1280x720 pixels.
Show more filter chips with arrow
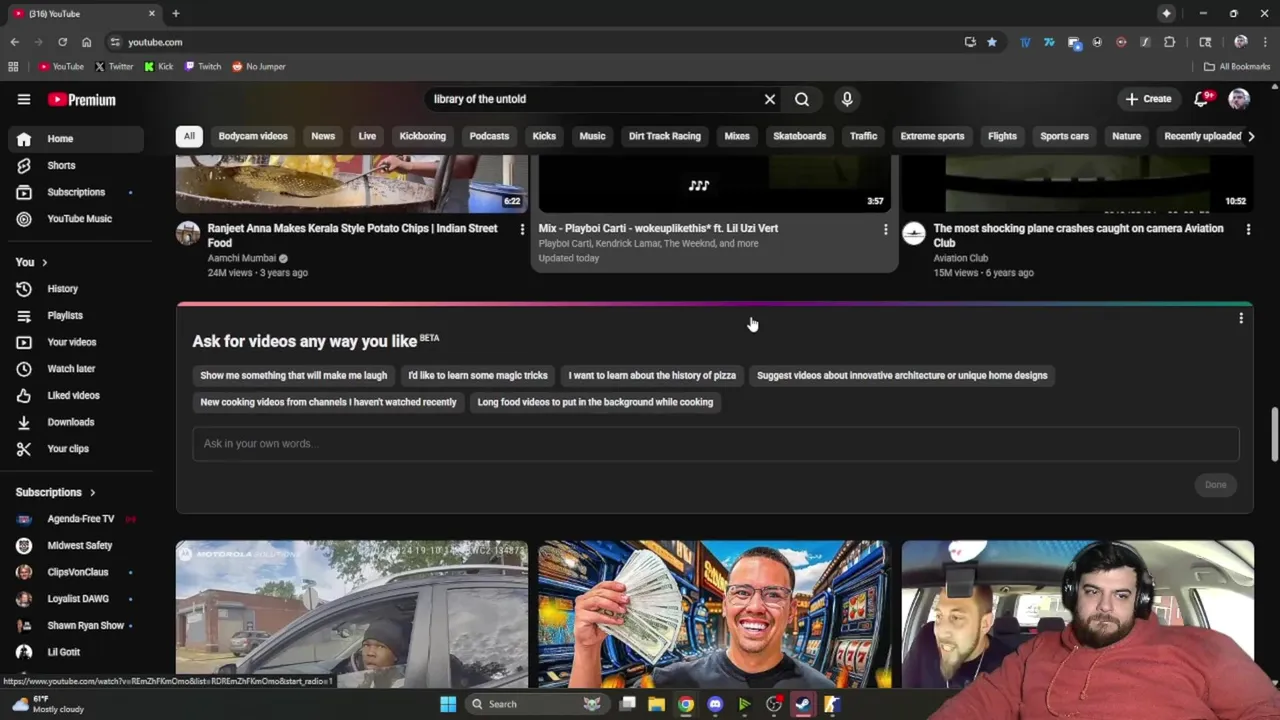1250,136
